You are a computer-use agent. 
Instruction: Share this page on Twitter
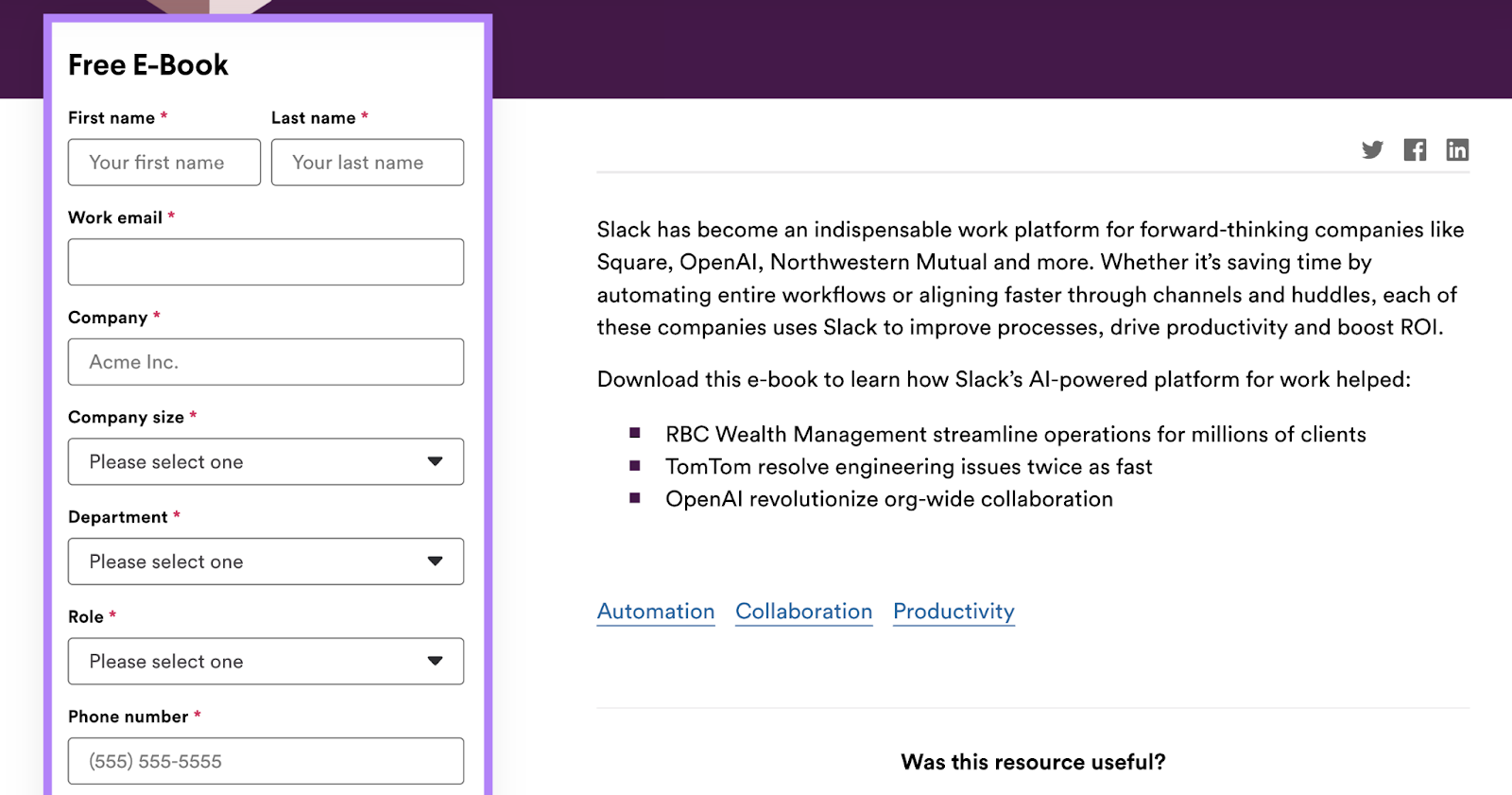(1372, 149)
